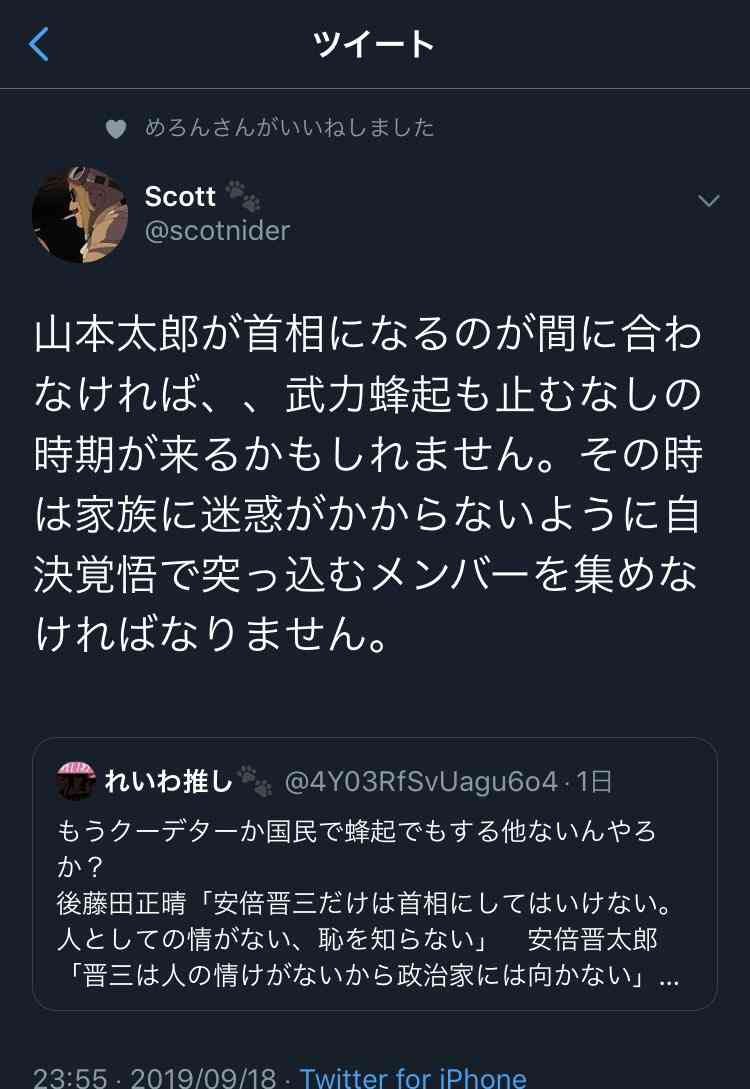Tap the gray heart like icon

click(116, 128)
